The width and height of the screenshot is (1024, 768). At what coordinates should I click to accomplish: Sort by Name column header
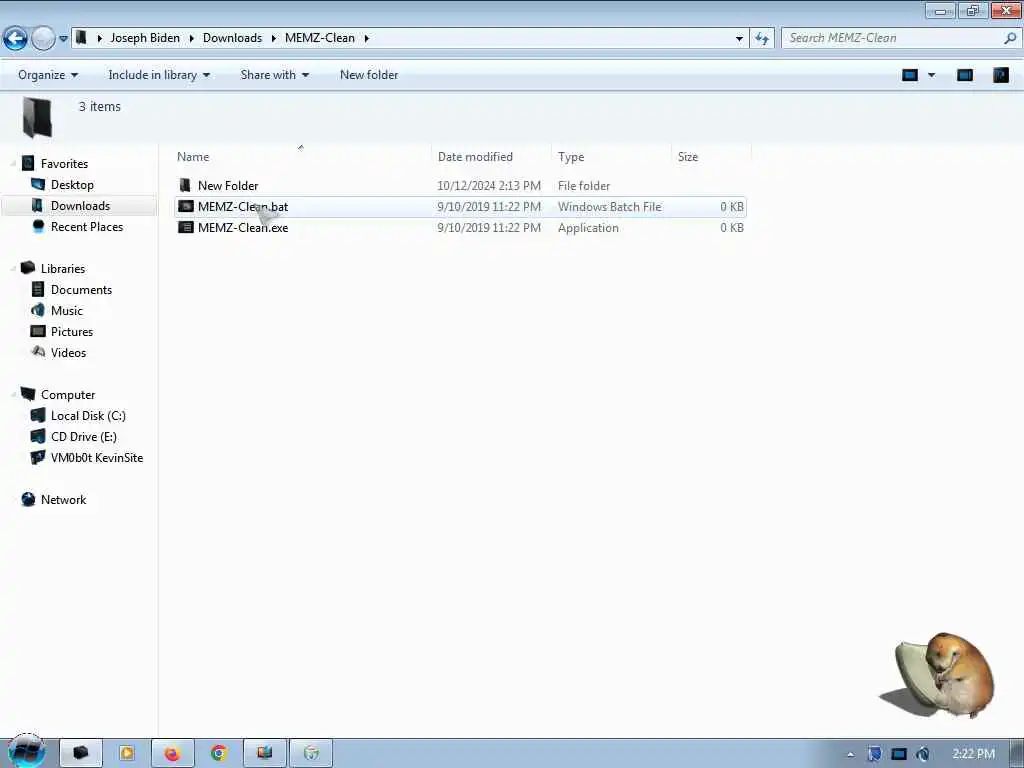click(193, 157)
